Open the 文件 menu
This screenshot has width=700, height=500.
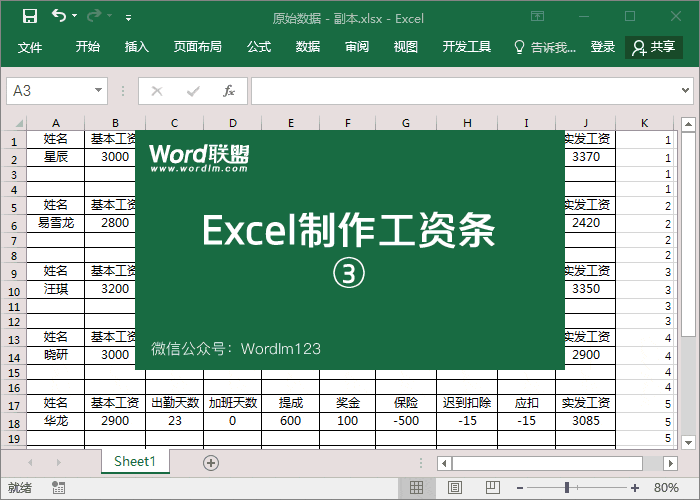tap(30, 47)
